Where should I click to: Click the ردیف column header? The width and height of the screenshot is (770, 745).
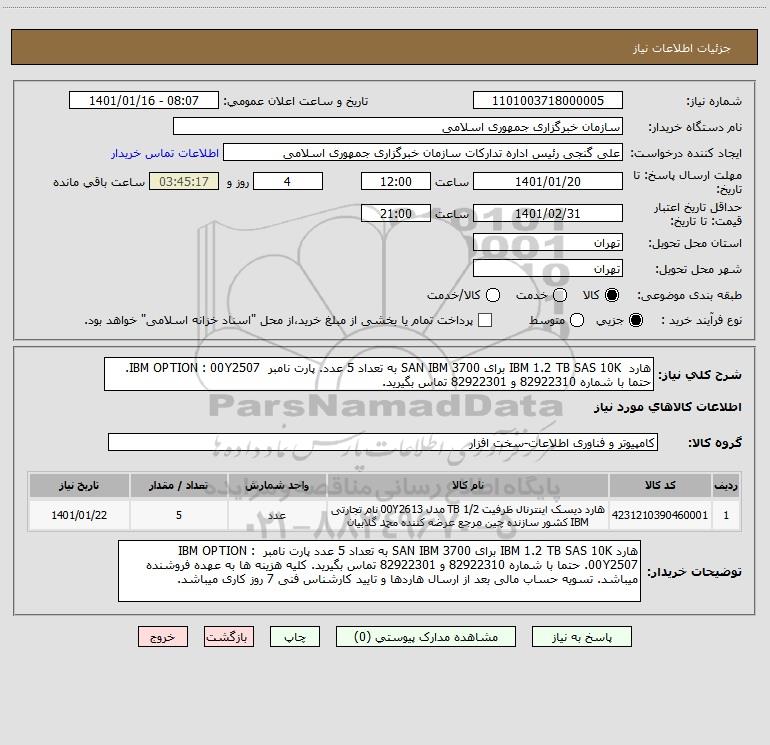click(x=726, y=486)
